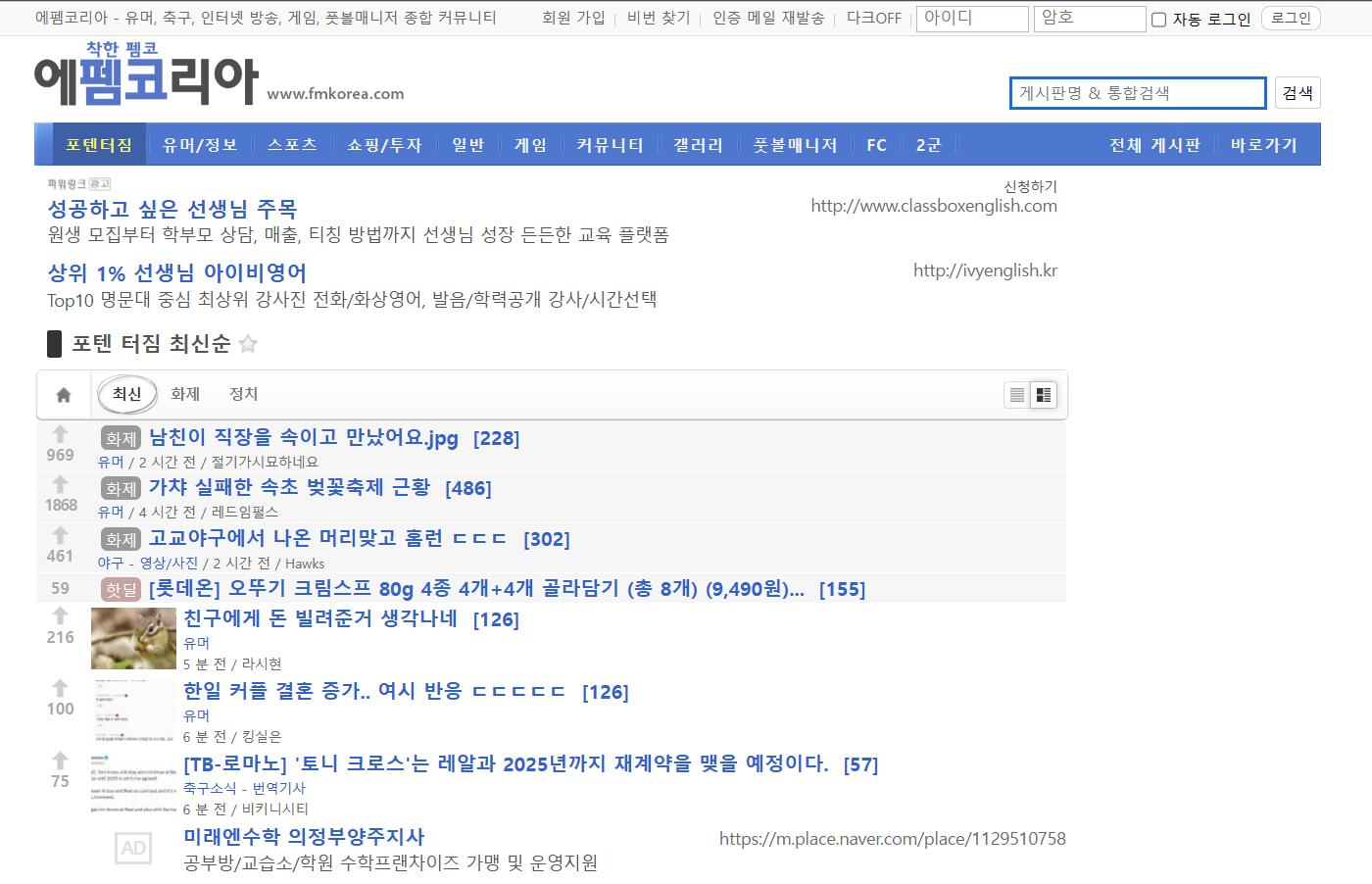Viewport: 1372px width, 884px height.
Task: Open the 한일 커플 post thumbnail
Action: (133, 711)
